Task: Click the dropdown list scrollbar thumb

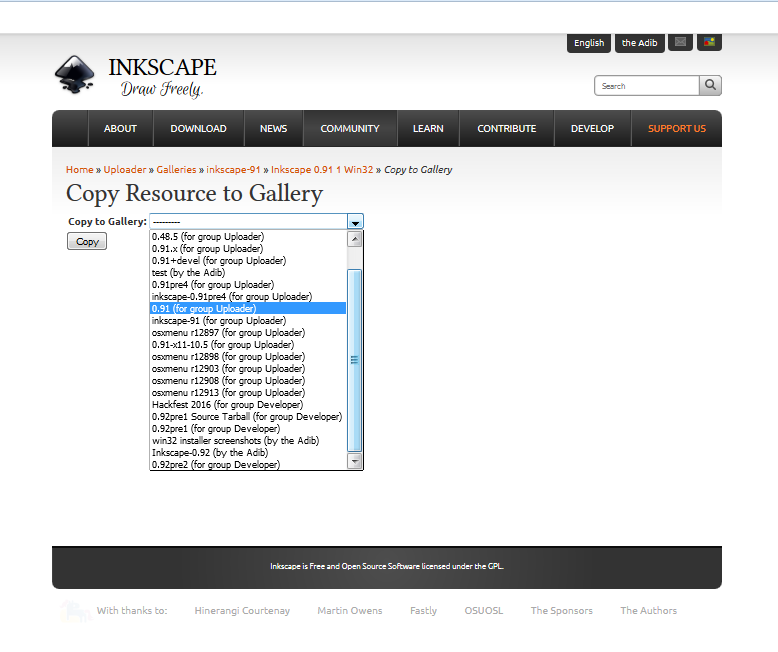Action: click(355, 360)
